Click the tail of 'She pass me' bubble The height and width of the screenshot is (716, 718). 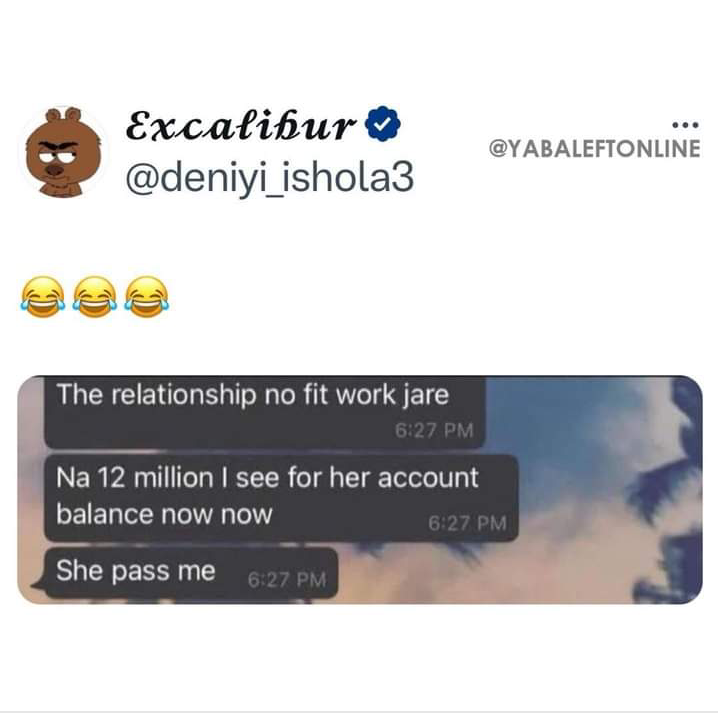click(x=38, y=585)
